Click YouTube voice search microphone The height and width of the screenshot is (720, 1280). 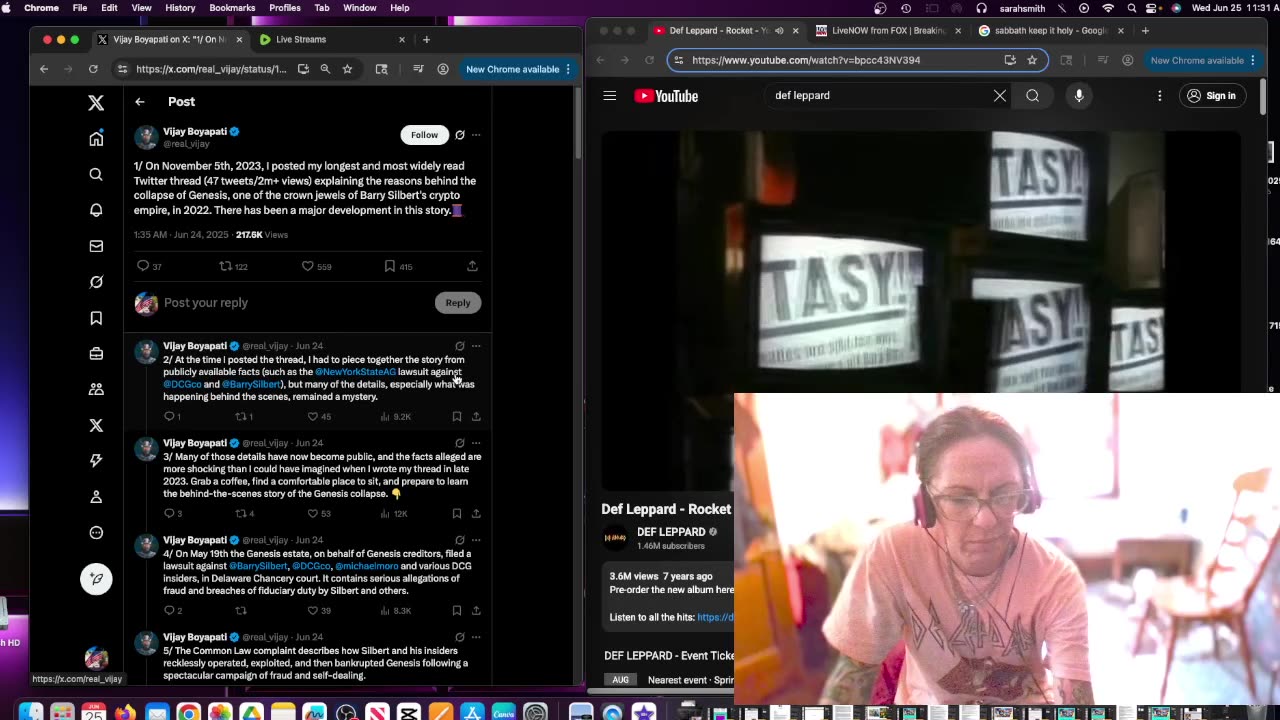pos(1078,96)
